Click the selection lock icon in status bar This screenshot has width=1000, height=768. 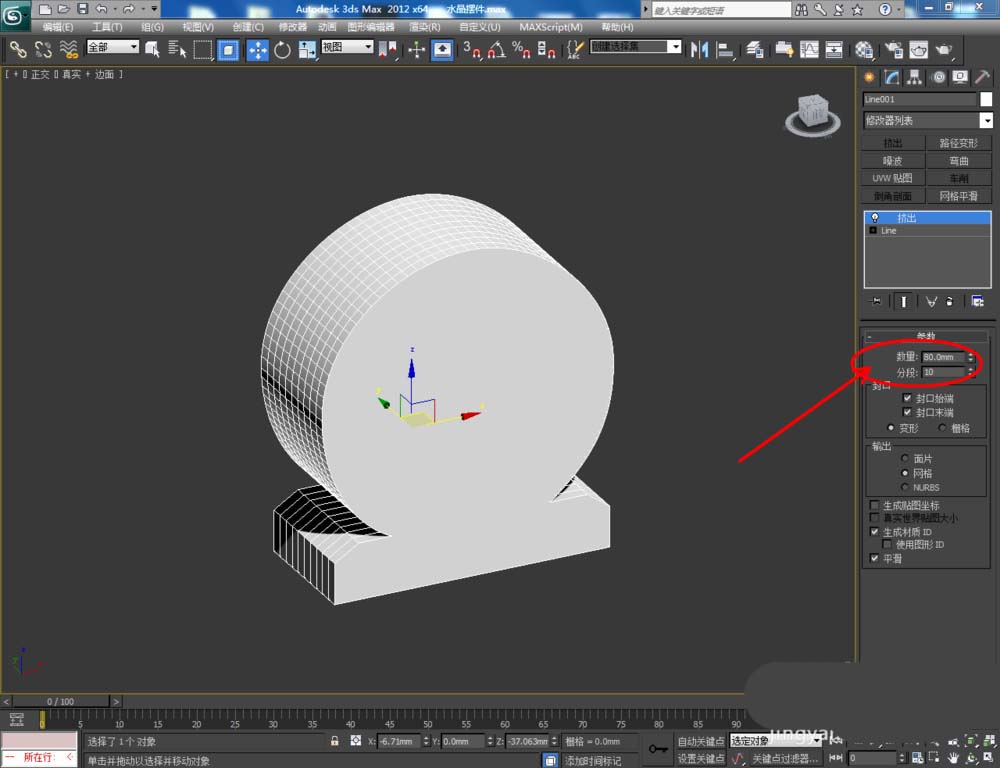(x=335, y=741)
